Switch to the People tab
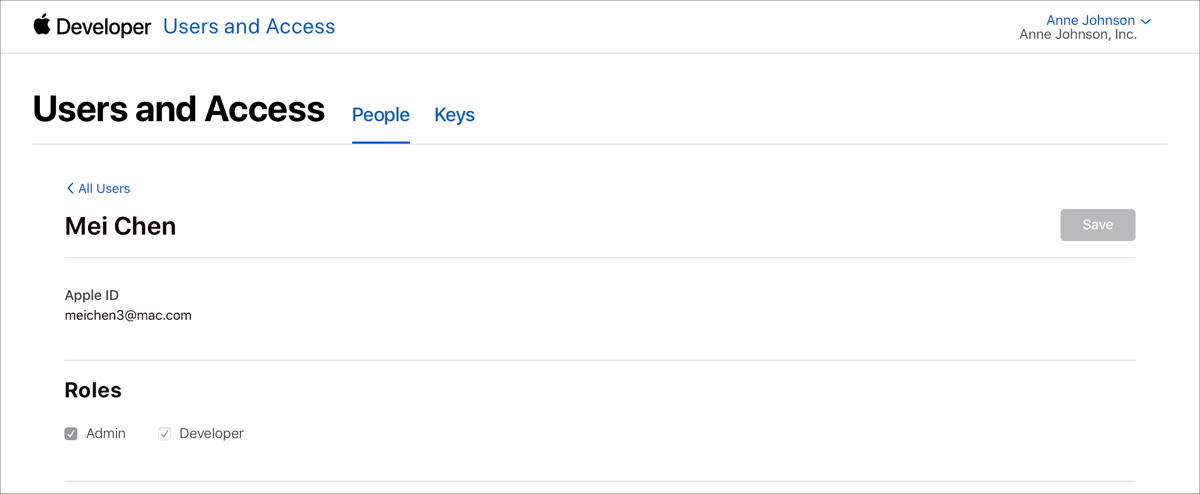1200x494 pixels. 381,115
